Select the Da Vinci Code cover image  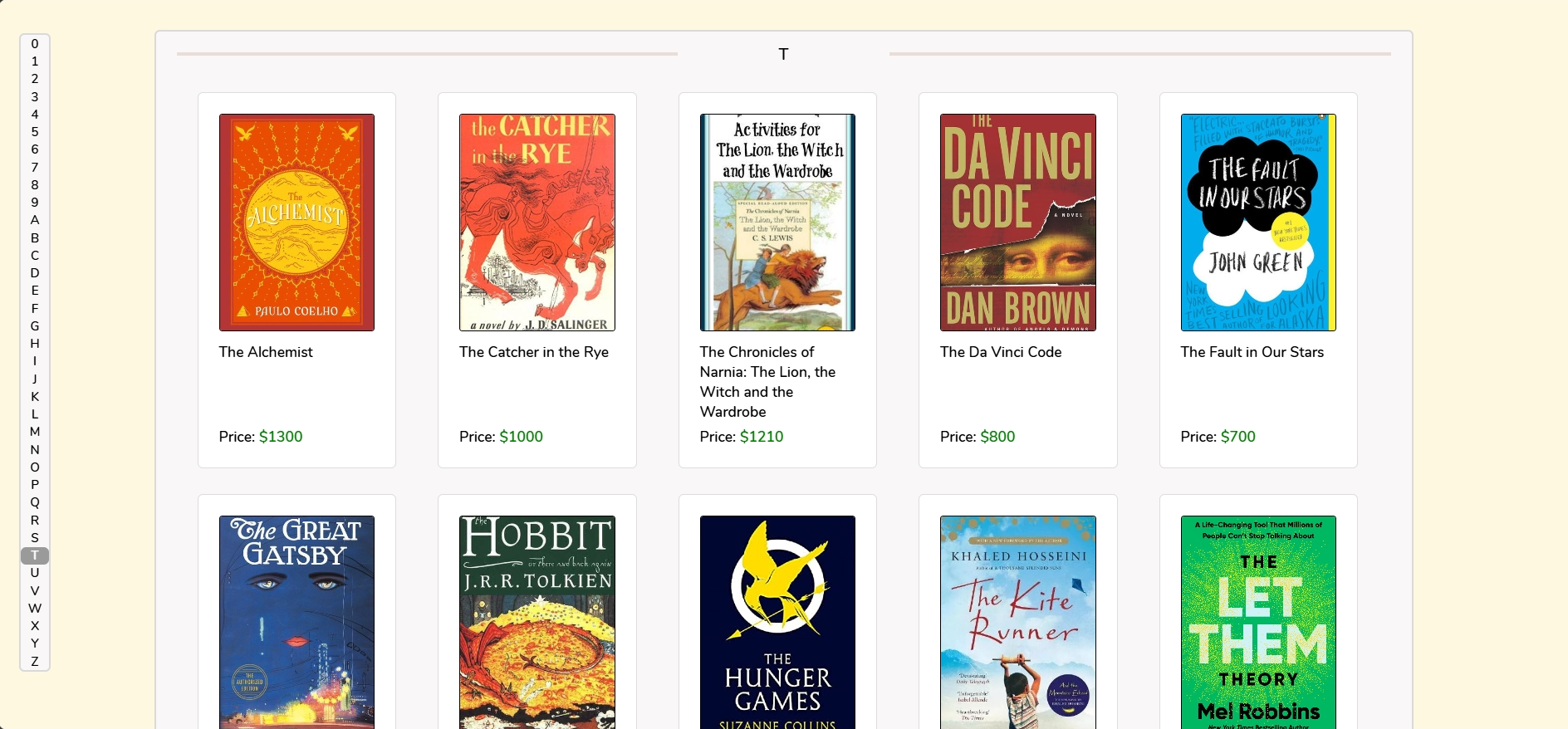coord(1017,223)
